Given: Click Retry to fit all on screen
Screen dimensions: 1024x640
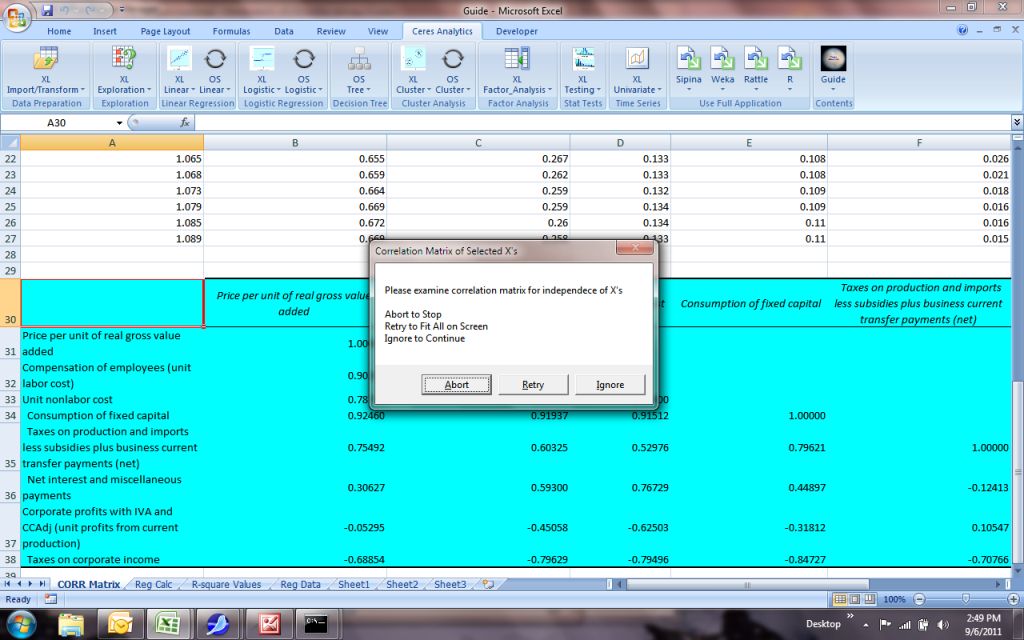Looking at the screenshot, I should [533, 385].
